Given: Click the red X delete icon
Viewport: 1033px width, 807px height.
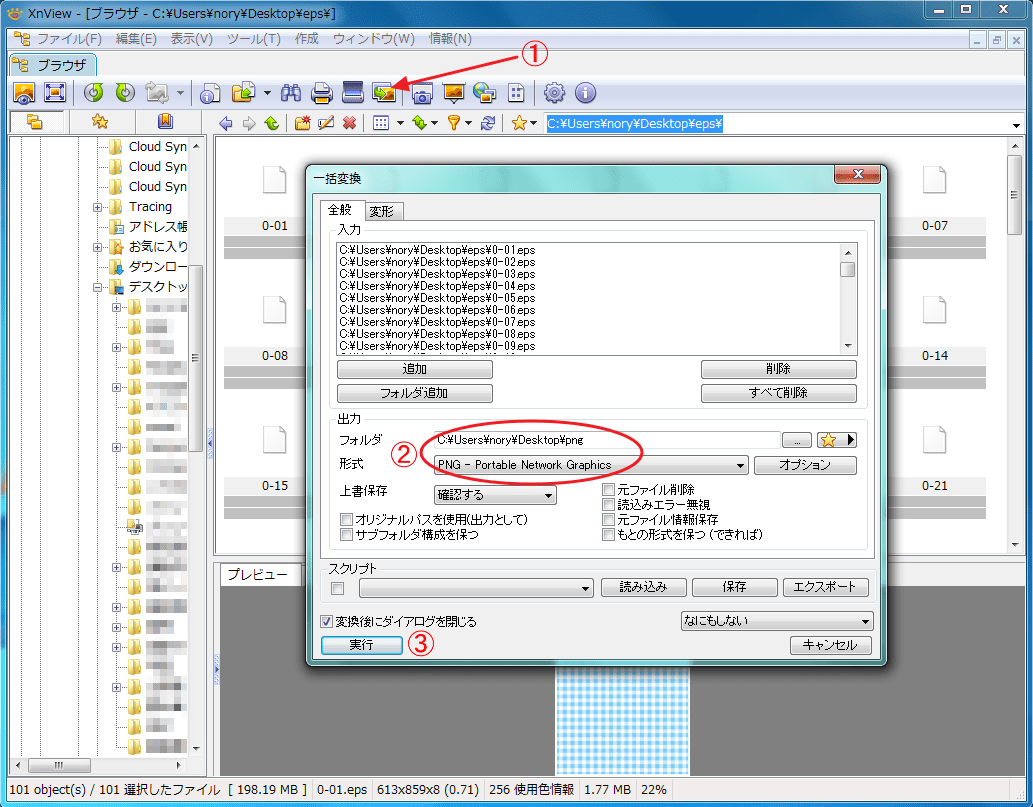Looking at the screenshot, I should (350, 123).
